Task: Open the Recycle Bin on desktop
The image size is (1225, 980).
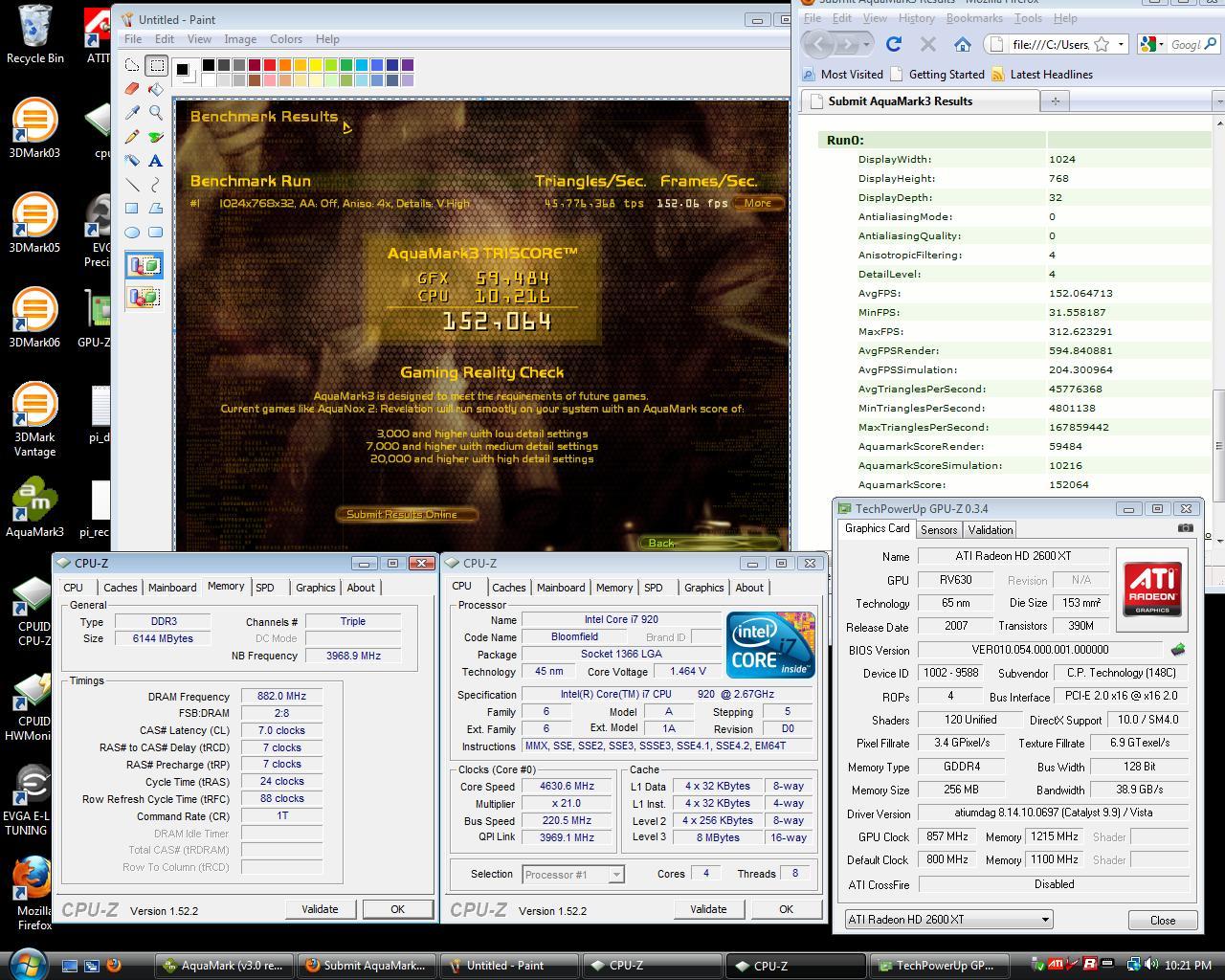Action: point(35,34)
